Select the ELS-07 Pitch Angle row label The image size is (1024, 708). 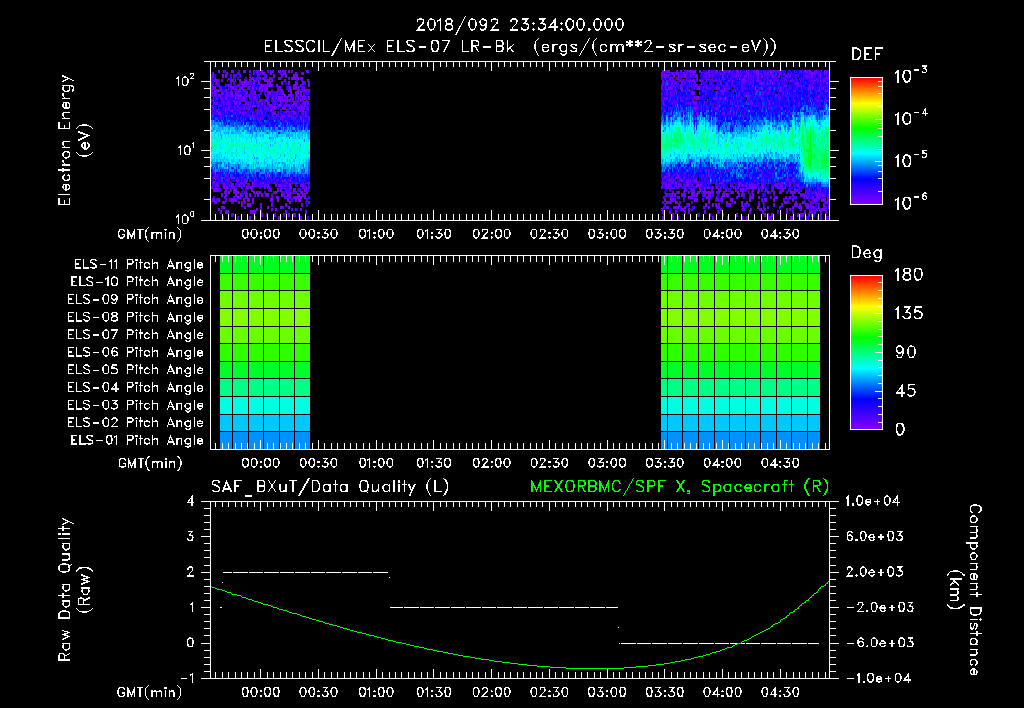pyautogui.click(x=136, y=334)
